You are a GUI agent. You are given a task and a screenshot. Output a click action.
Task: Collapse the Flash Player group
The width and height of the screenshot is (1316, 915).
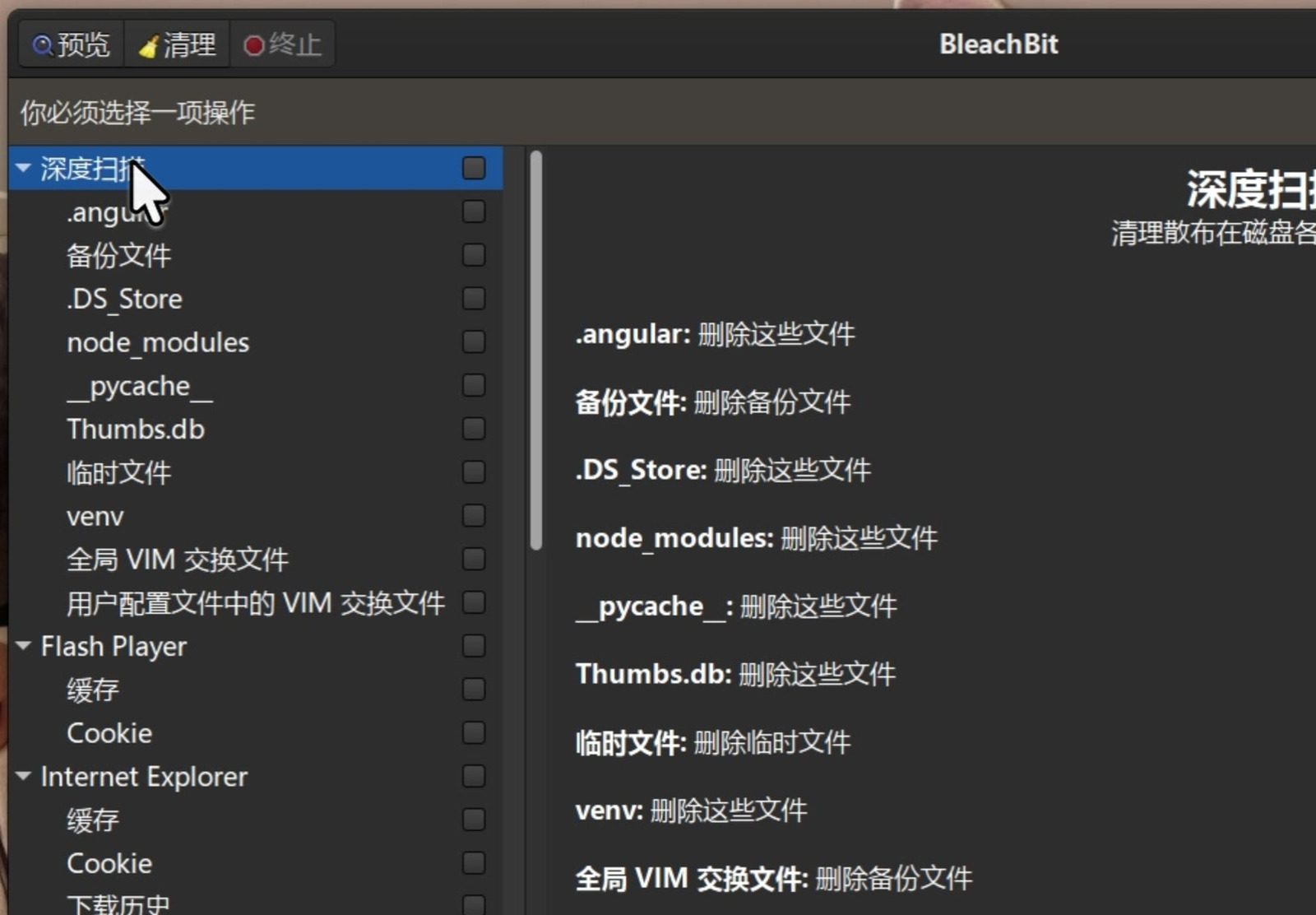(x=23, y=646)
